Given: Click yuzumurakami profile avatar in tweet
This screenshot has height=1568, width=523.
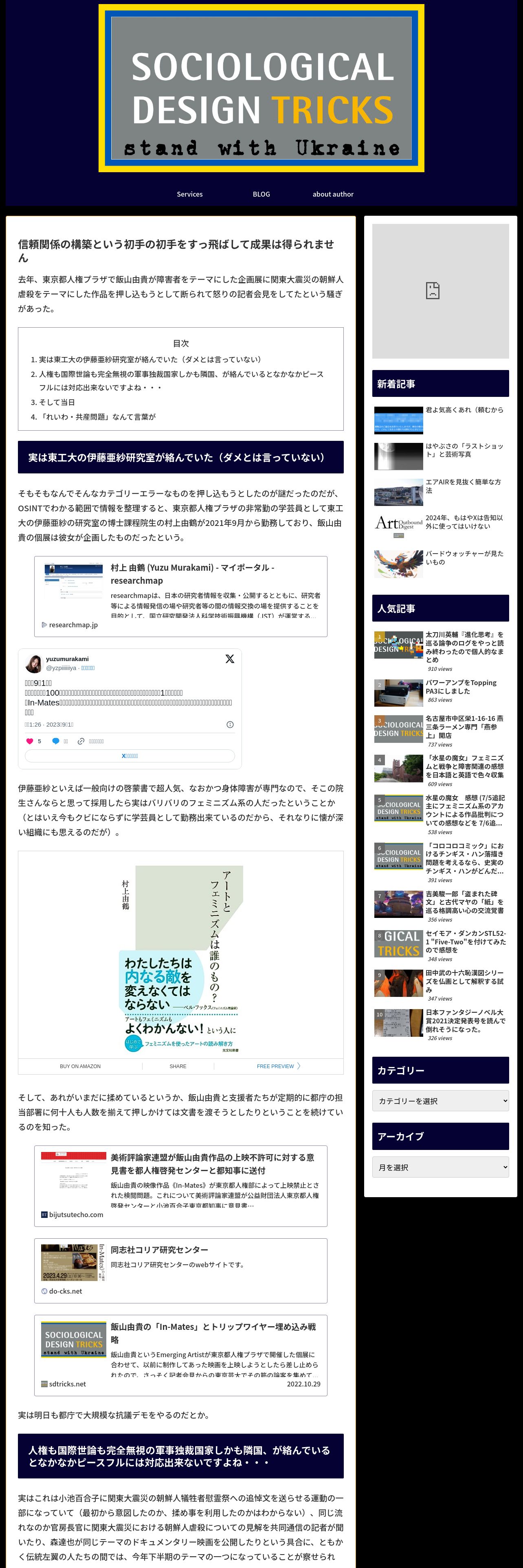Looking at the screenshot, I should (x=33, y=664).
